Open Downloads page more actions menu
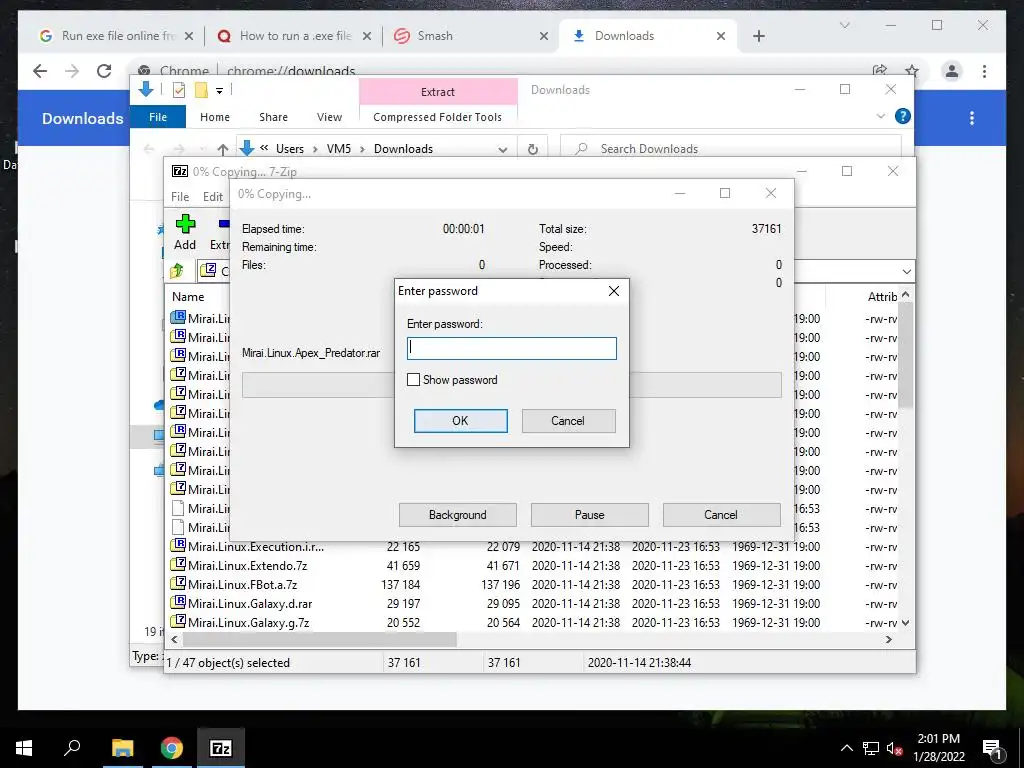This screenshot has height=768, width=1024. pyautogui.click(x=972, y=118)
